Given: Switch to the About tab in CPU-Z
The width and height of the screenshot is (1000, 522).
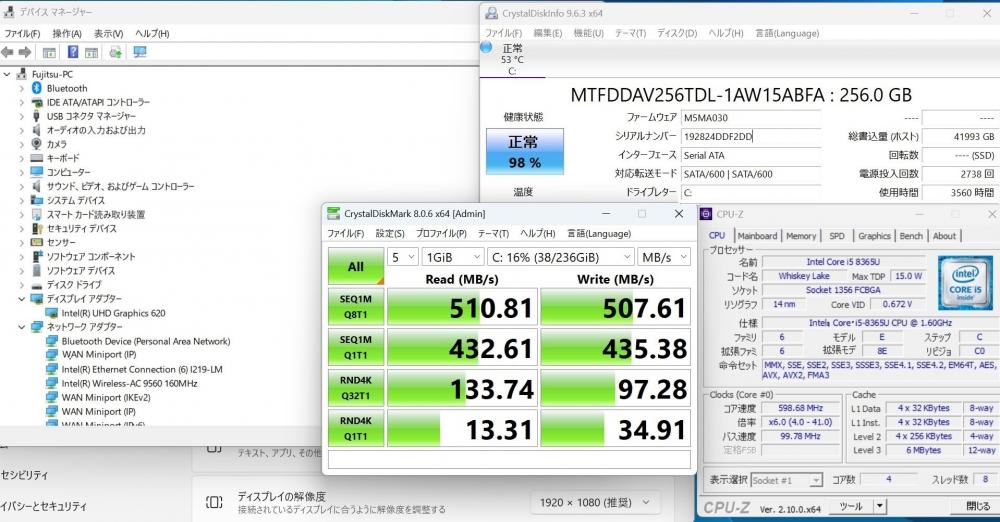Looking at the screenshot, I should coord(944,235).
